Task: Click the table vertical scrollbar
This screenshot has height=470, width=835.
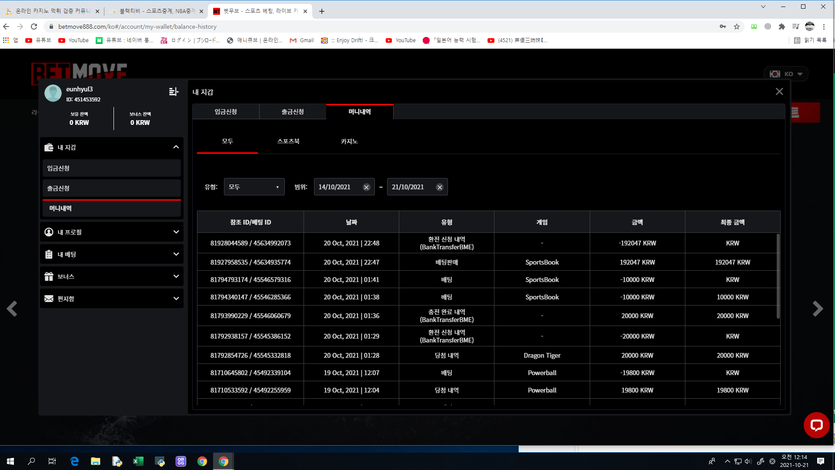Action: pyautogui.click(x=778, y=276)
